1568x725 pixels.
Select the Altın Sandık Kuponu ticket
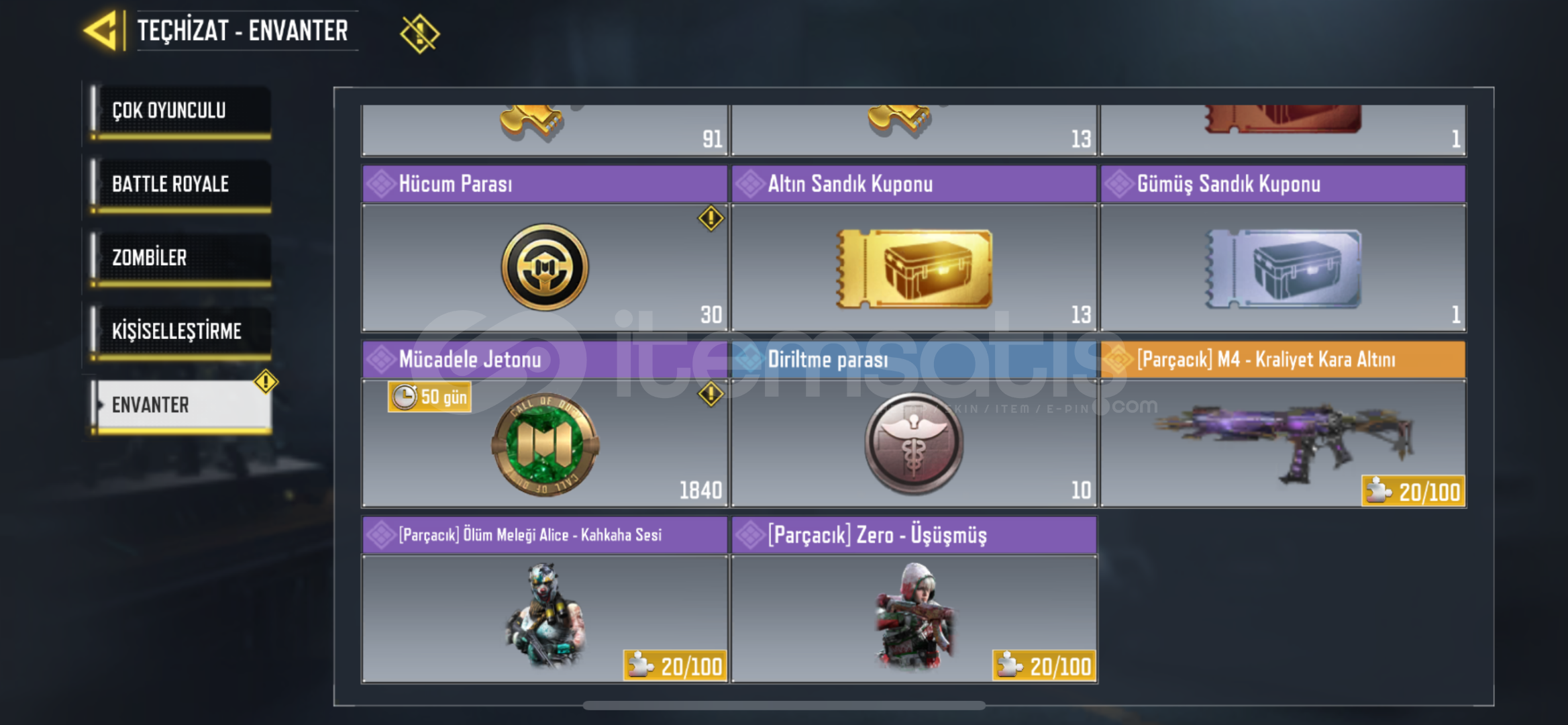click(x=914, y=269)
